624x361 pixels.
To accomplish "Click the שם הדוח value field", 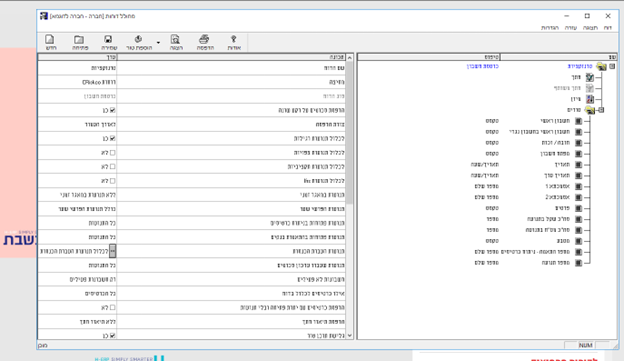I will (x=77, y=68).
